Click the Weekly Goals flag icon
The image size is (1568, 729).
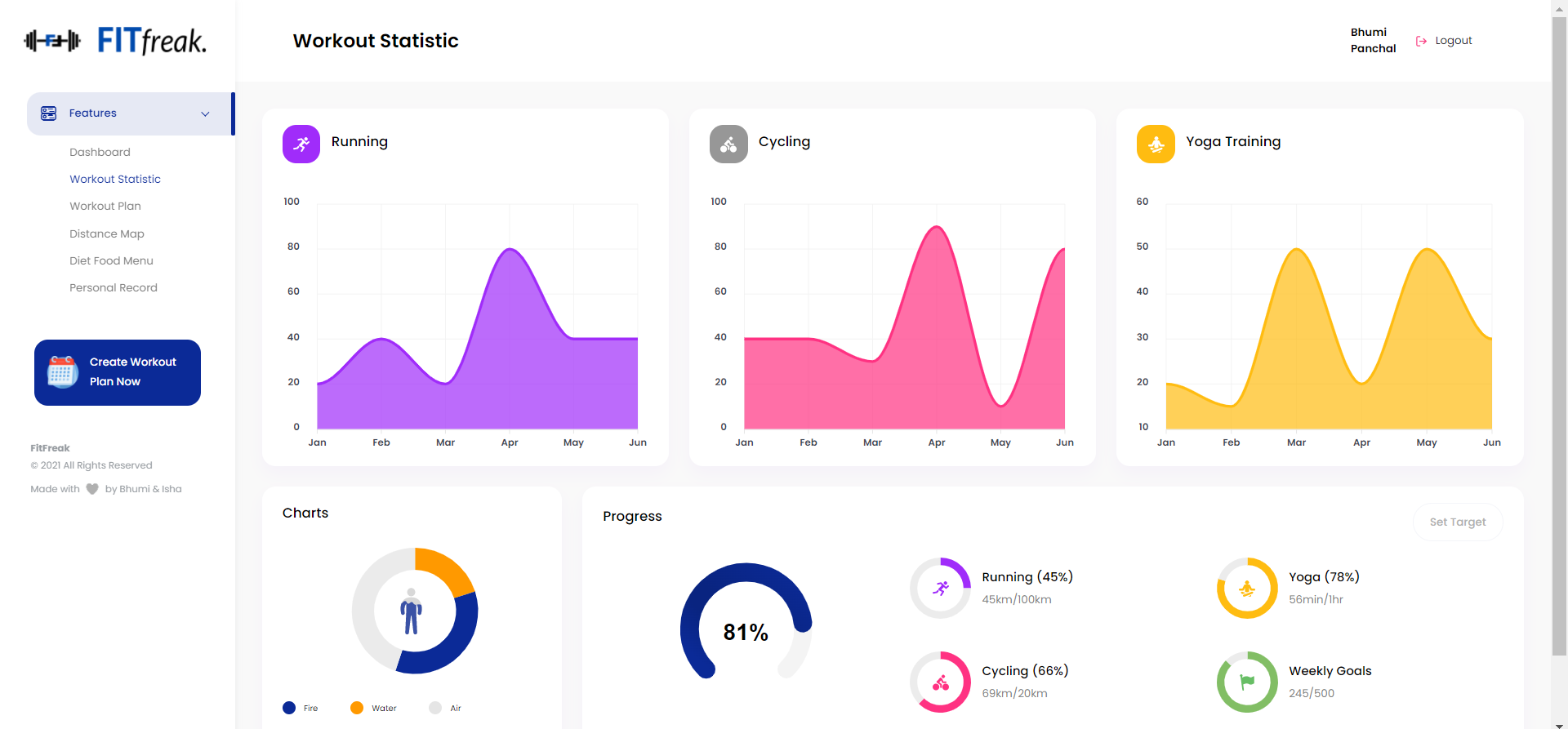[x=1247, y=682]
